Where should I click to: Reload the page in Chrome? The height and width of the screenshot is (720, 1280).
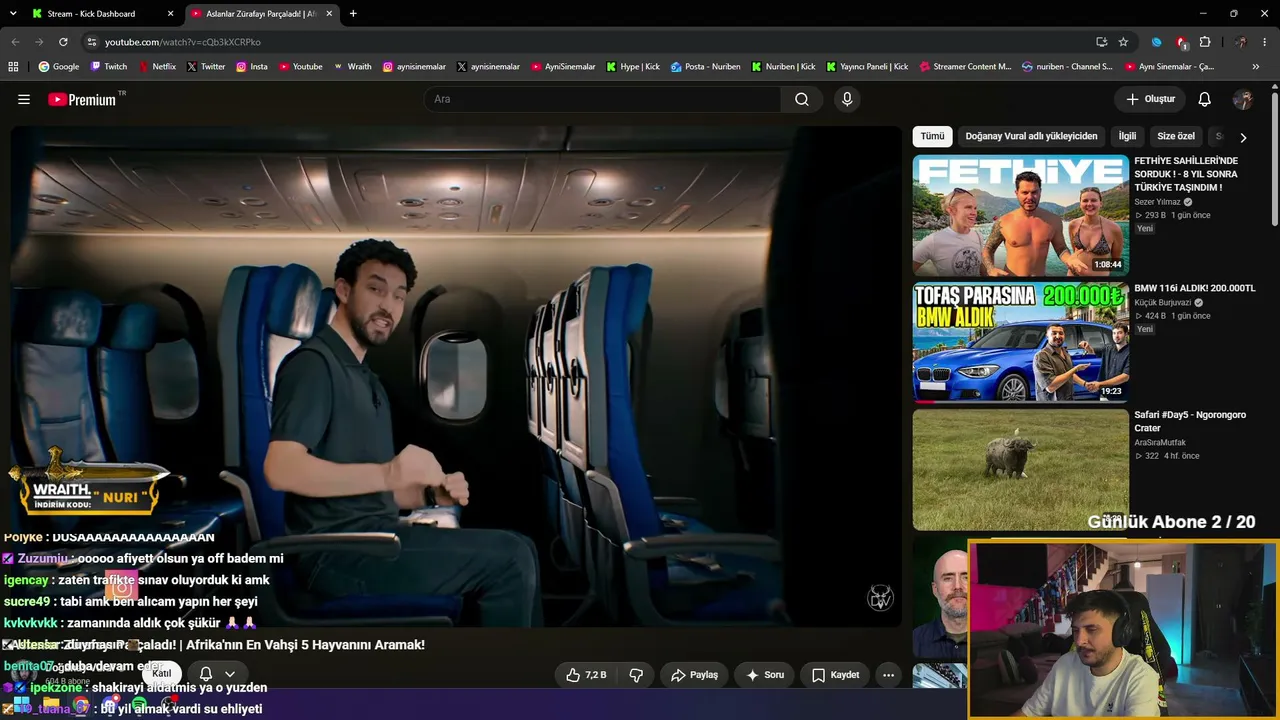click(x=63, y=42)
